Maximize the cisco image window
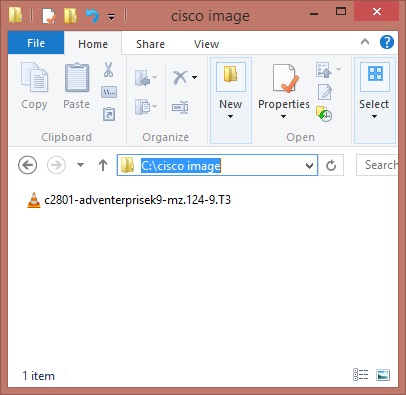The height and width of the screenshot is (395, 406). tap(341, 12)
